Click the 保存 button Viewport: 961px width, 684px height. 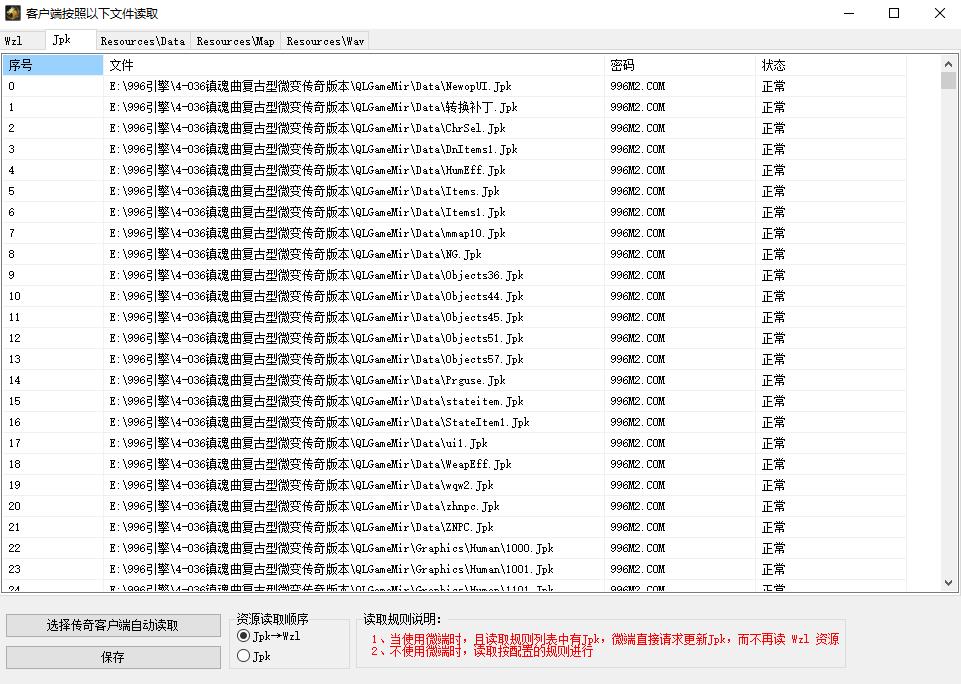(x=113, y=657)
